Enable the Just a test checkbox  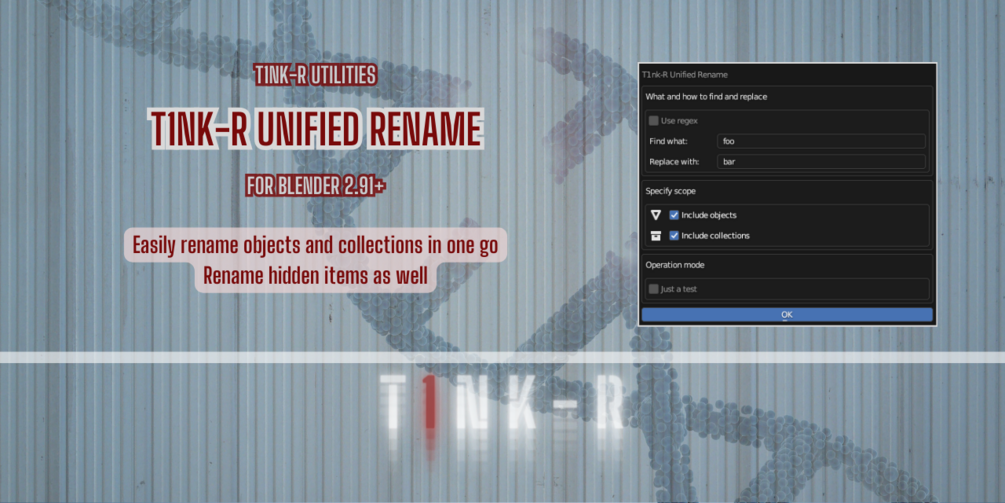click(653, 289)
